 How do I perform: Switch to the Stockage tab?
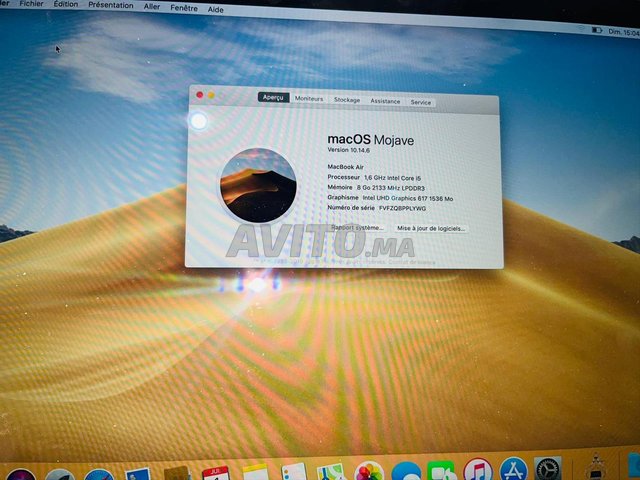point(347,101)
